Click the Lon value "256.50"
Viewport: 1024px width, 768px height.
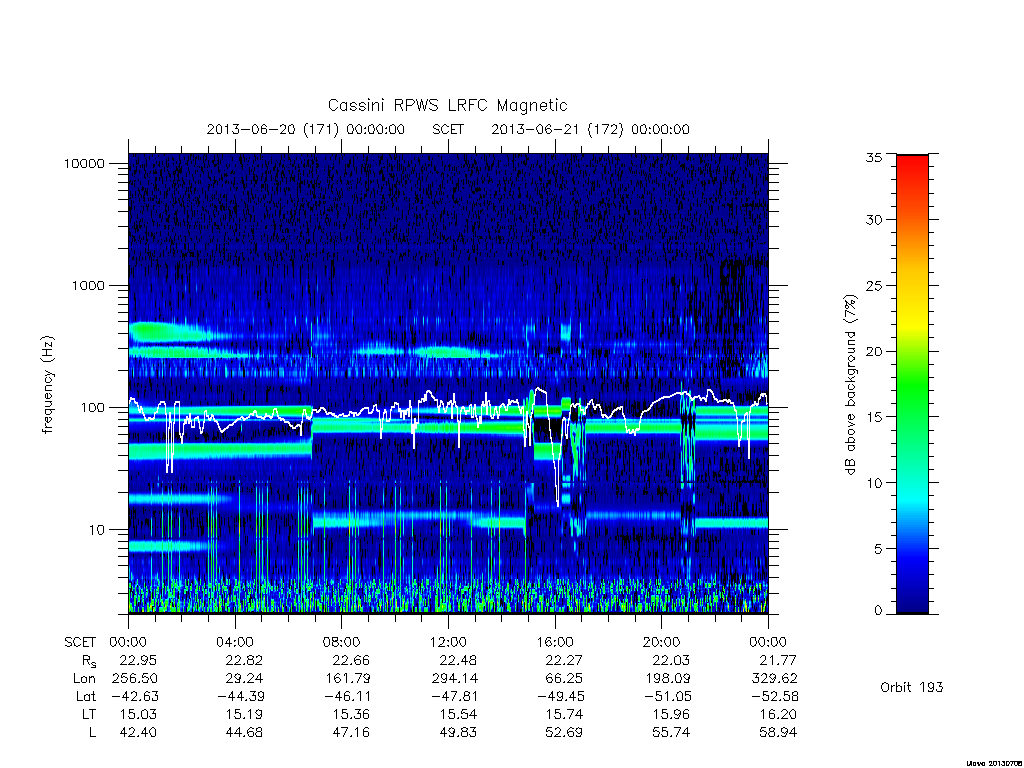click(x=134, y=679)
